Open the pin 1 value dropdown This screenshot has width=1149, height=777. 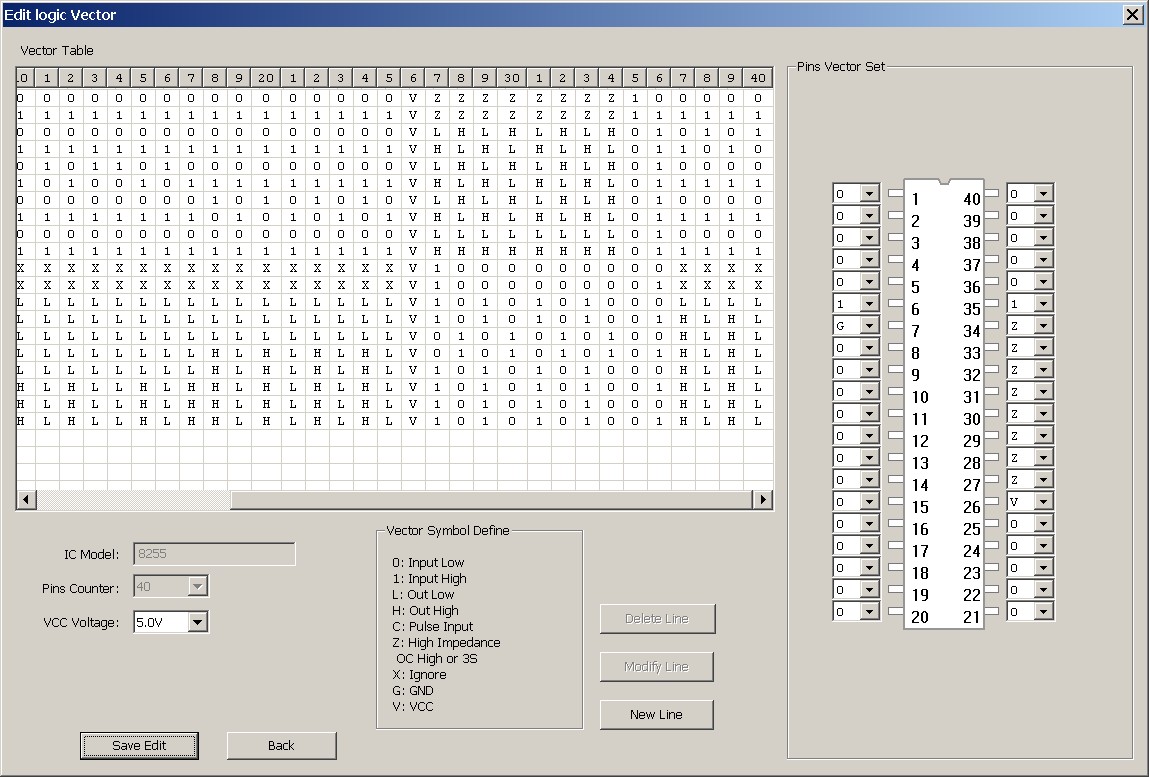(x=869, y=194)
